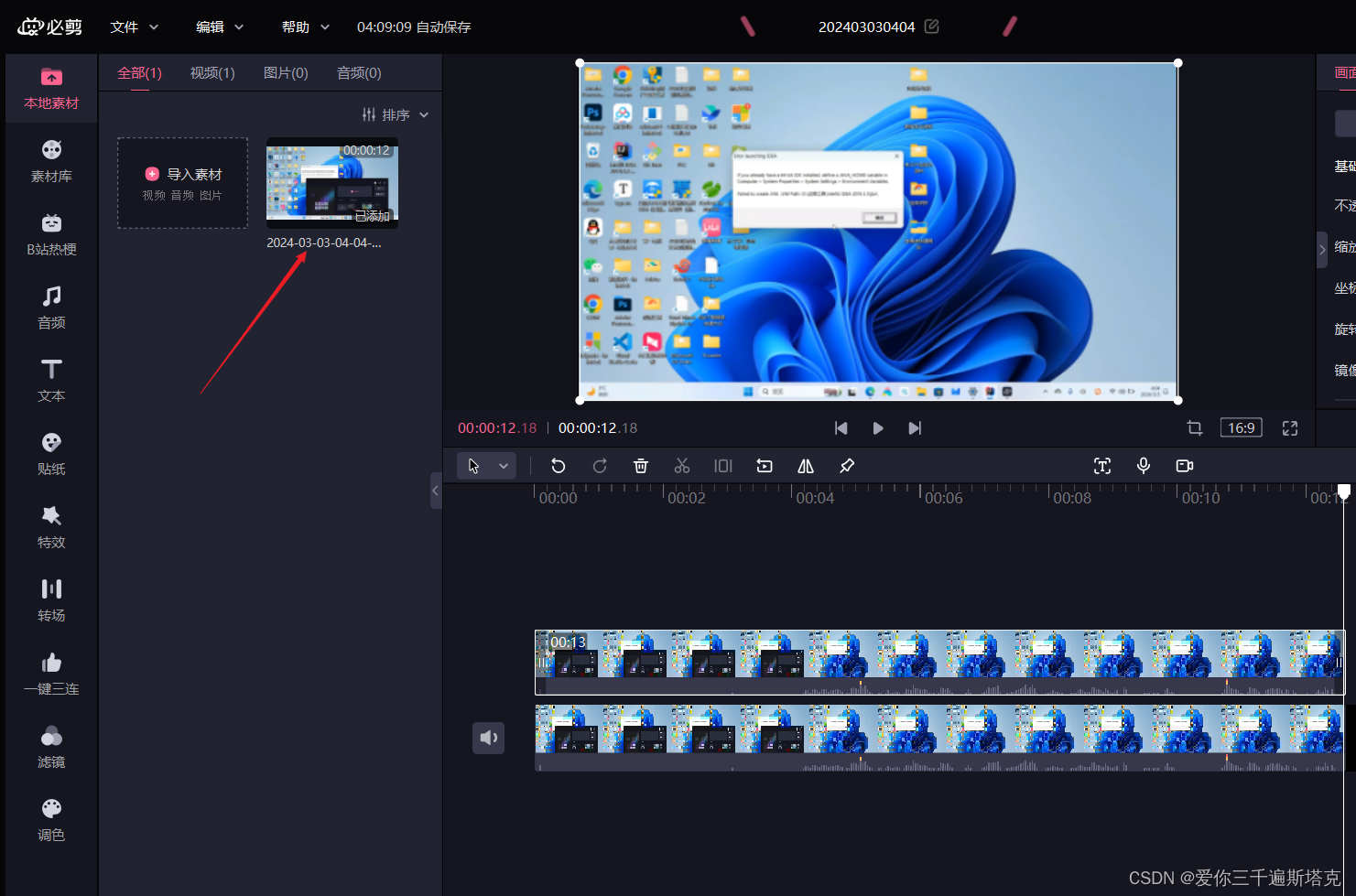Delete selected clip with trash icon
This screenshot has height=896, width=1356.
pyautogui.click(x=641, y=466)
